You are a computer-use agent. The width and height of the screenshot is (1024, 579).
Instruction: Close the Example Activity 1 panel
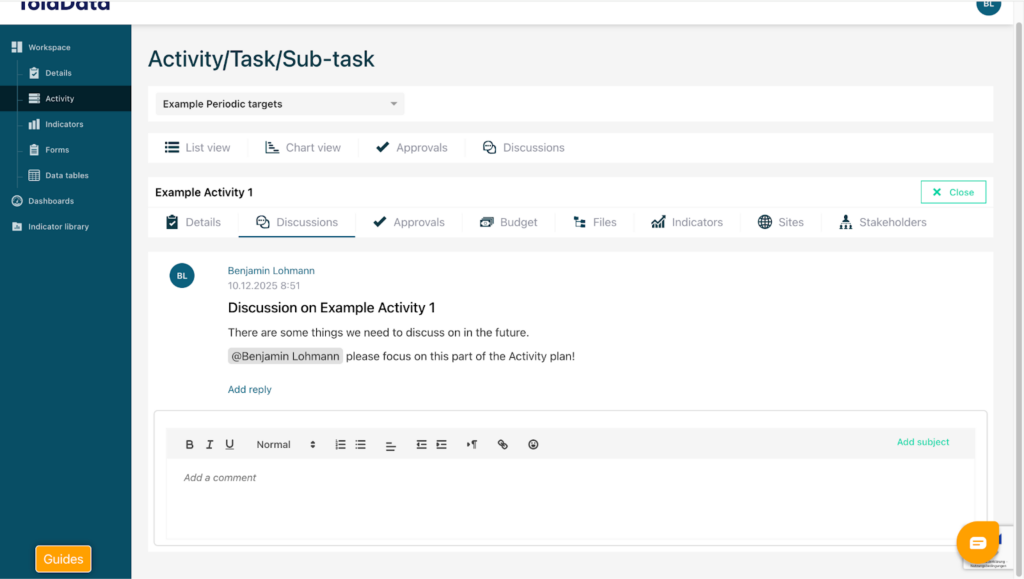pyautogui.click(x=952, y=192)
